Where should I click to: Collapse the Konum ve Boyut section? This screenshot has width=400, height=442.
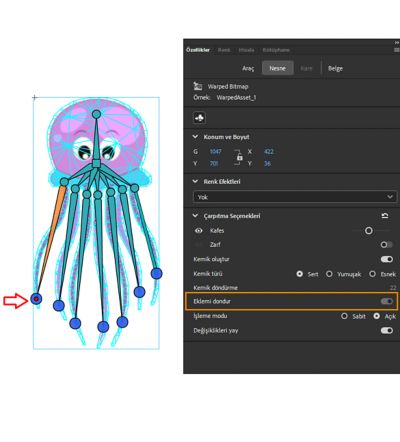point(195,137)
